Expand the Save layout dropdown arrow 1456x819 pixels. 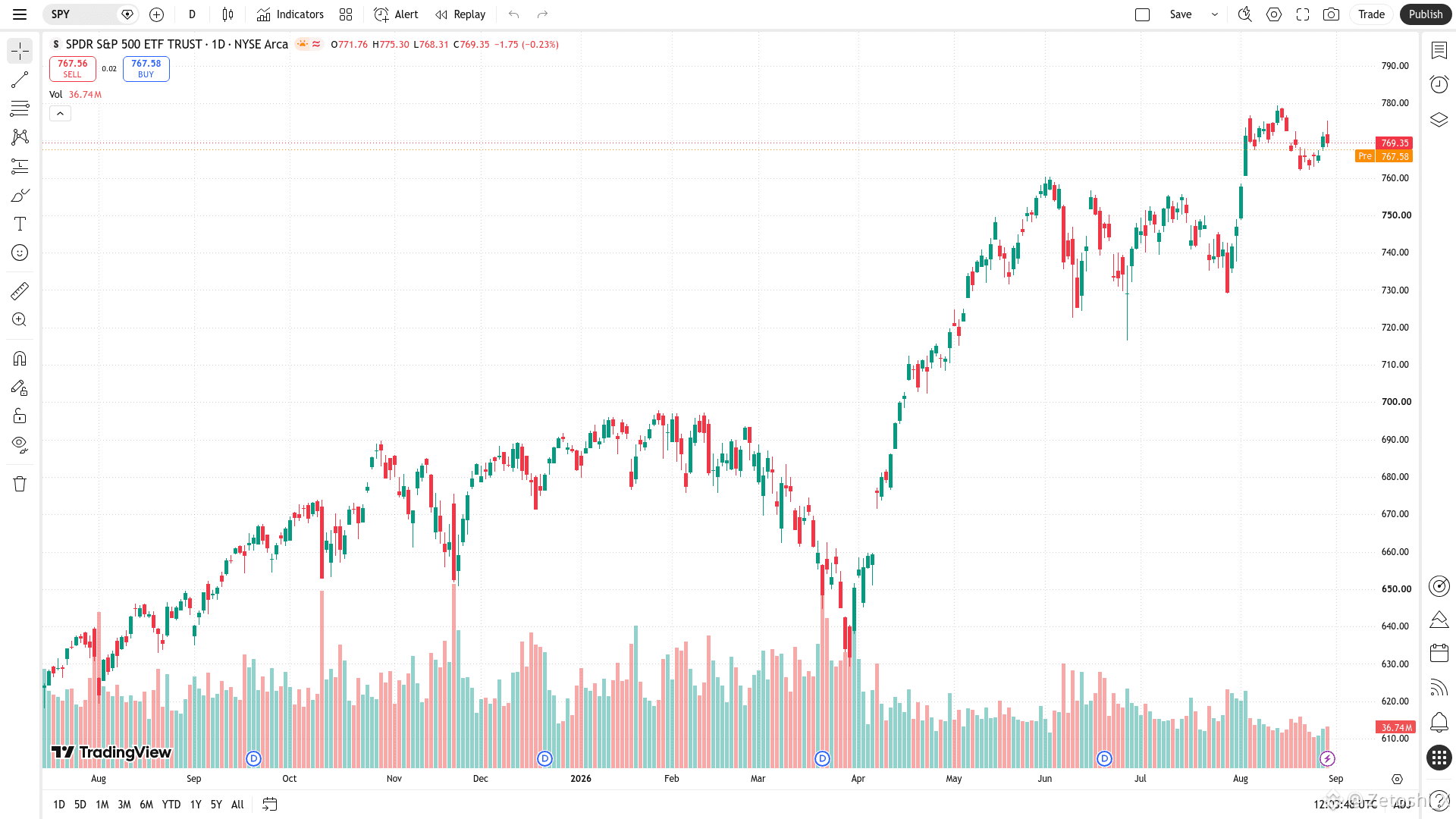point(1214,14)
